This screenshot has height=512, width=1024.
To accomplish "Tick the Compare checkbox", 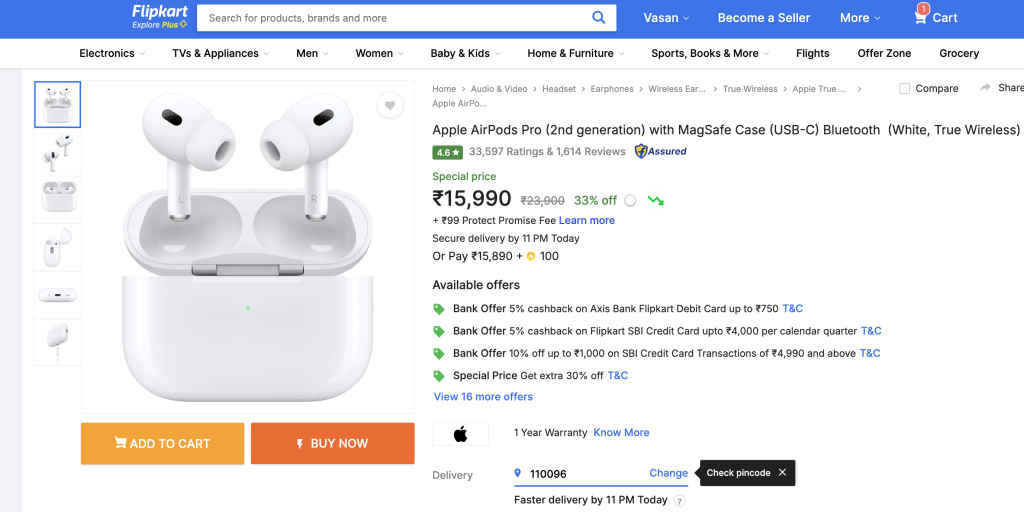I will pyautogui.click(x=904, y=89).
